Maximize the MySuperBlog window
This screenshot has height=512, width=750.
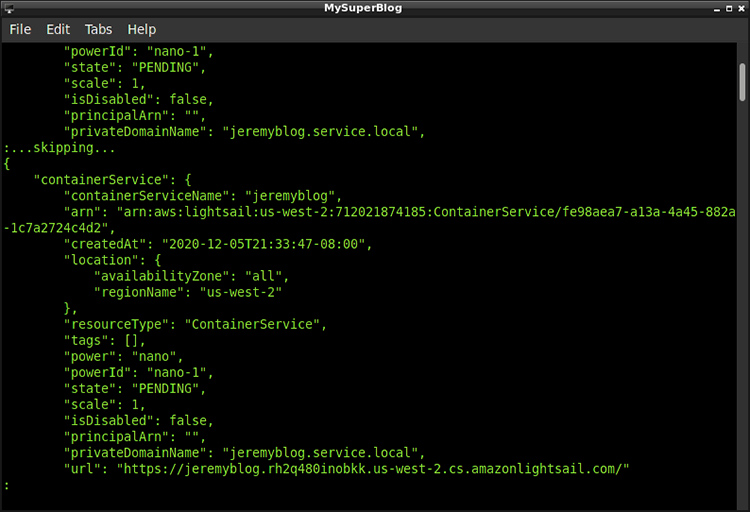pos(729,9)
